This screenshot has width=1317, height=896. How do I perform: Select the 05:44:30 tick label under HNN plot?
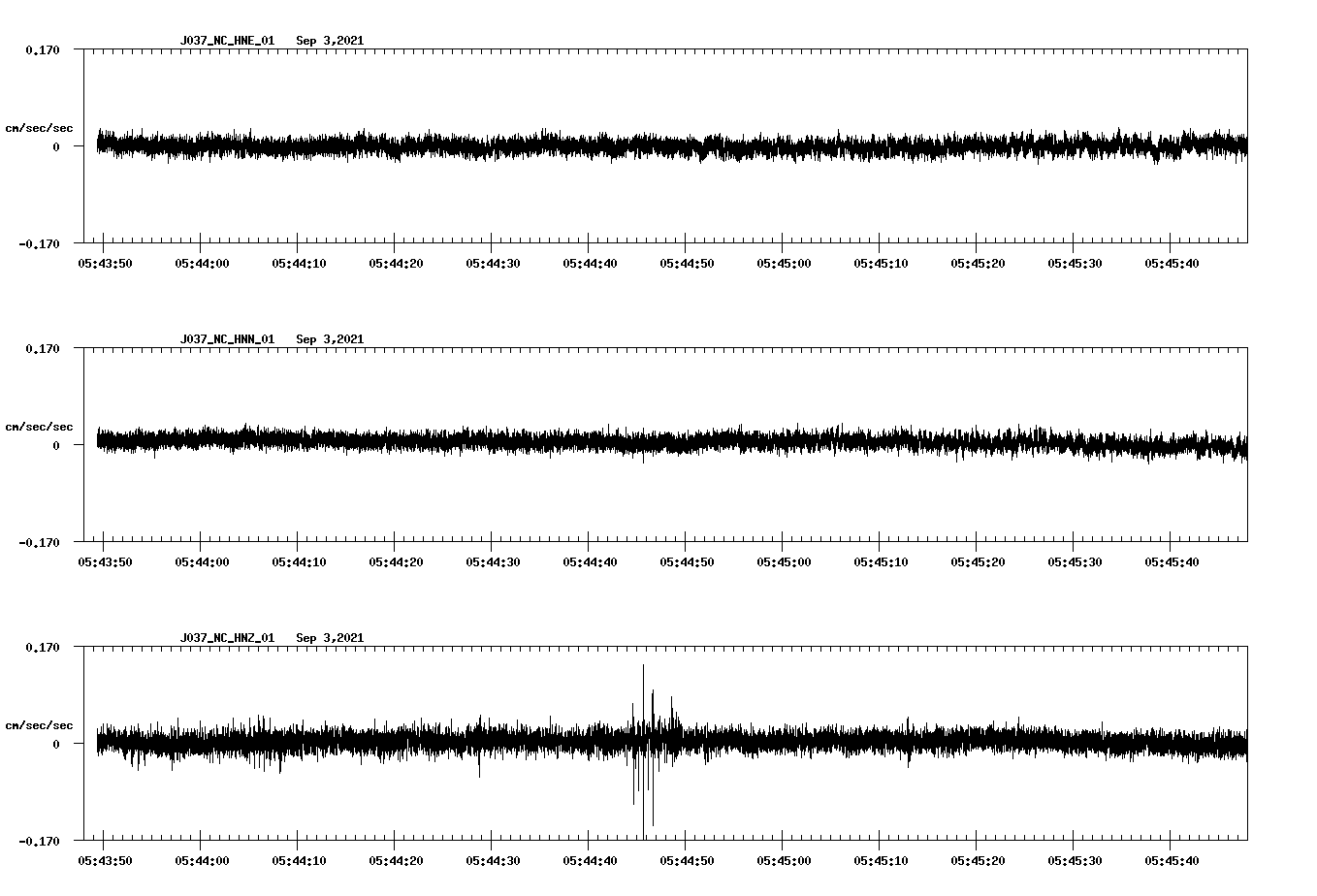[493, 562]
